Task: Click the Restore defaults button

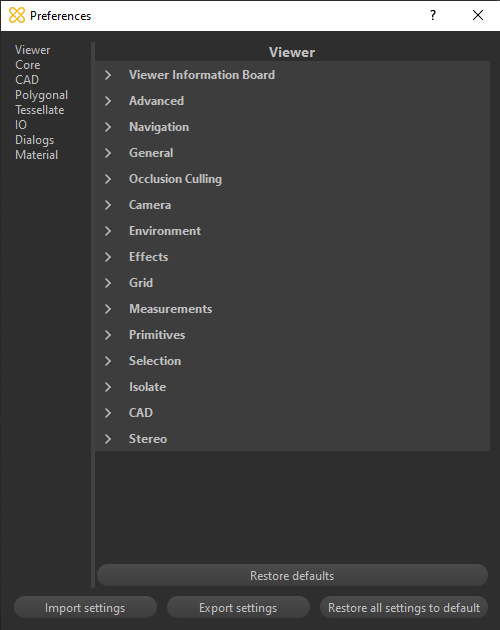Action: click(x=292, y=575)
